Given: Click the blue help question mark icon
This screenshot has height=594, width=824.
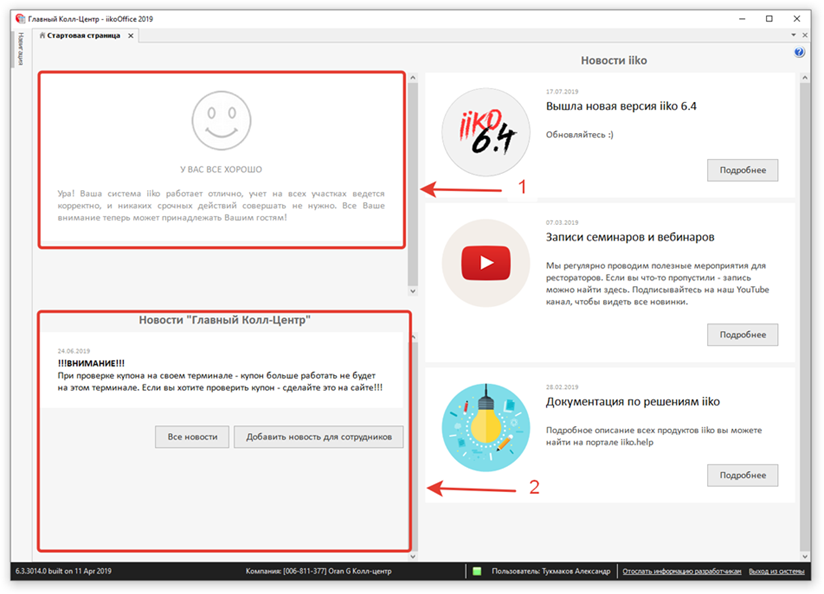Looking at the screenshot, I should point(799,52).
